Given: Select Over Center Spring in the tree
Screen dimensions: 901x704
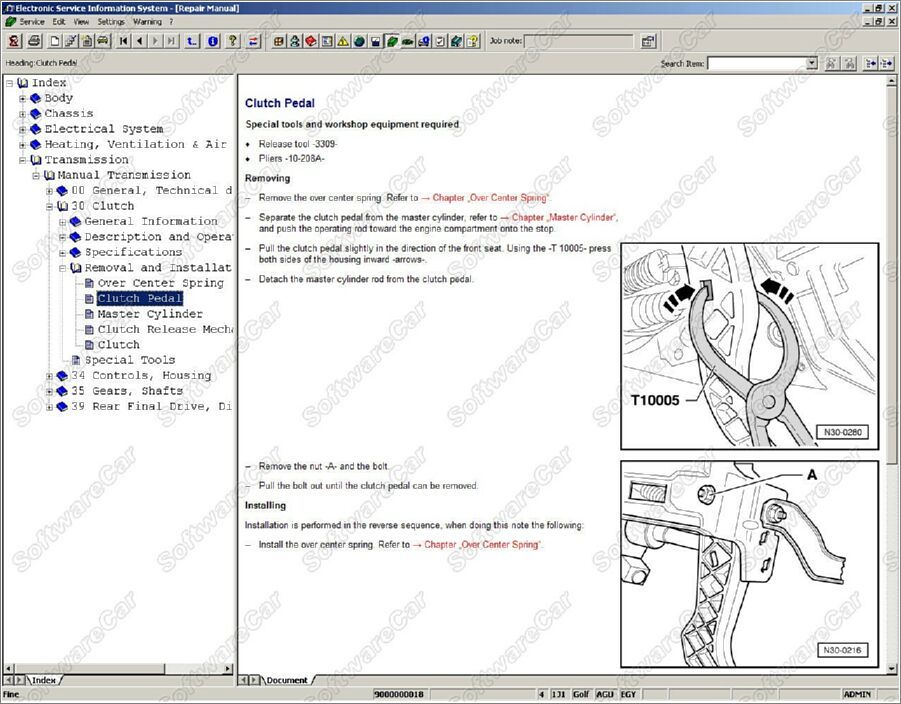Looking at the screenshot, I should (160, 283).
